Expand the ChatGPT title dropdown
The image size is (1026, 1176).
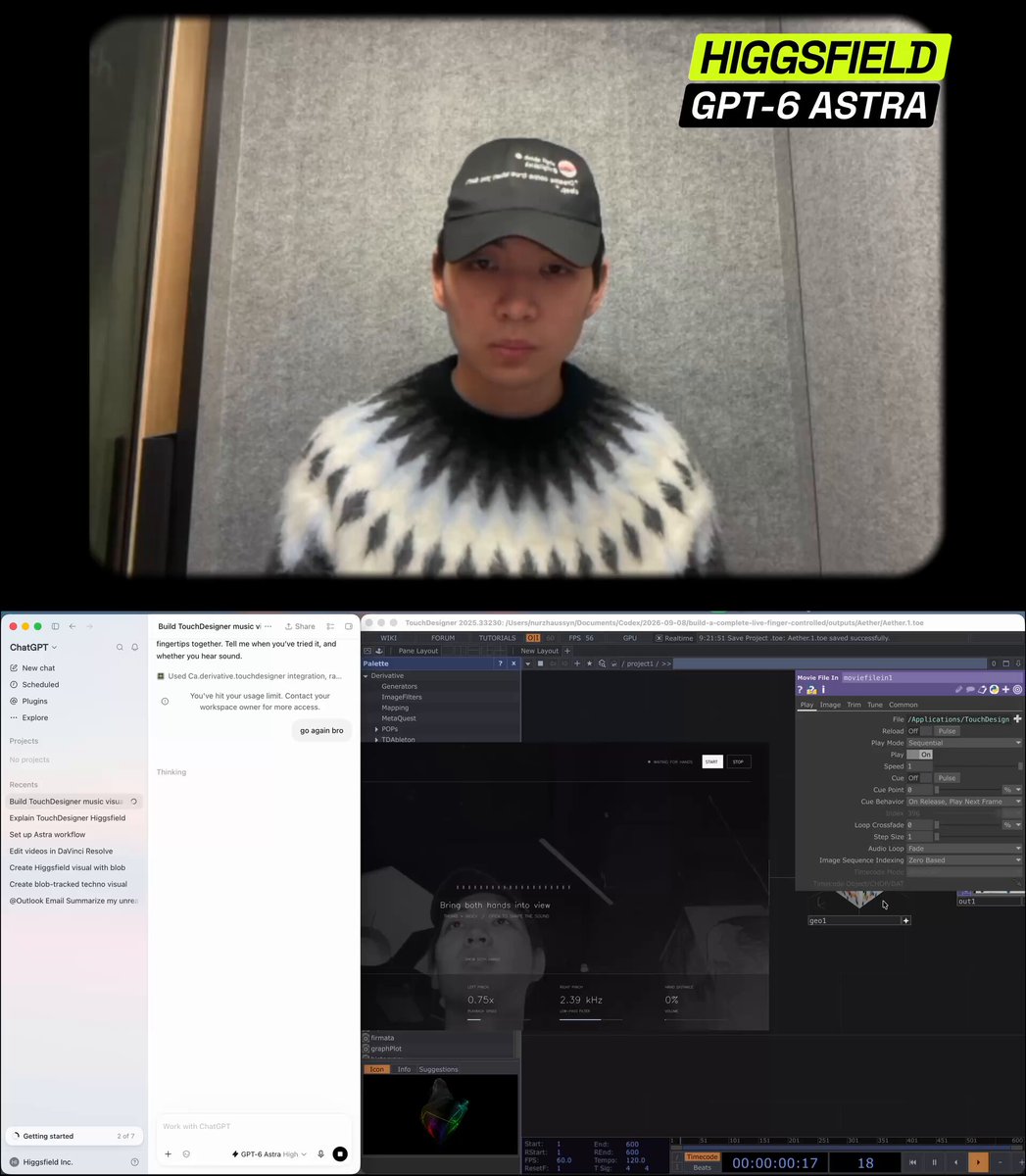pyautogui.click(x=33, y=648)
